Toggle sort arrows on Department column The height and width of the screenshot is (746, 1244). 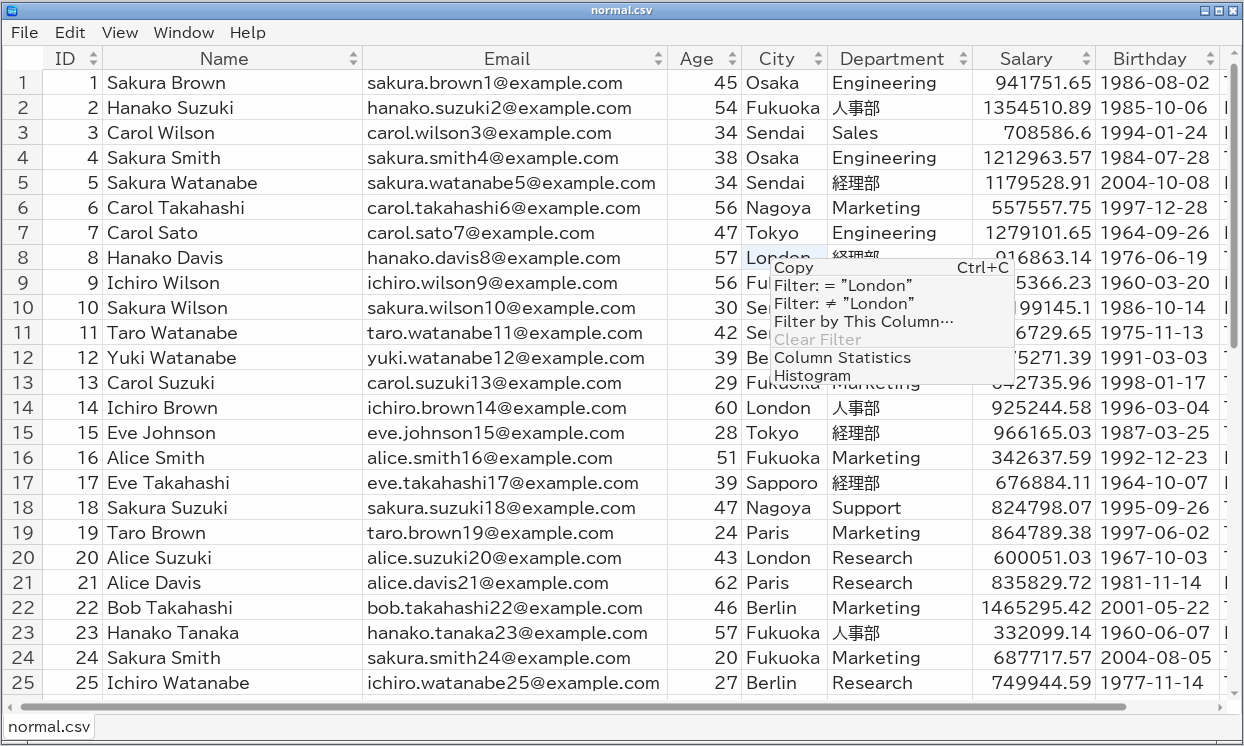pyautogui.click(x=963, y=59)
